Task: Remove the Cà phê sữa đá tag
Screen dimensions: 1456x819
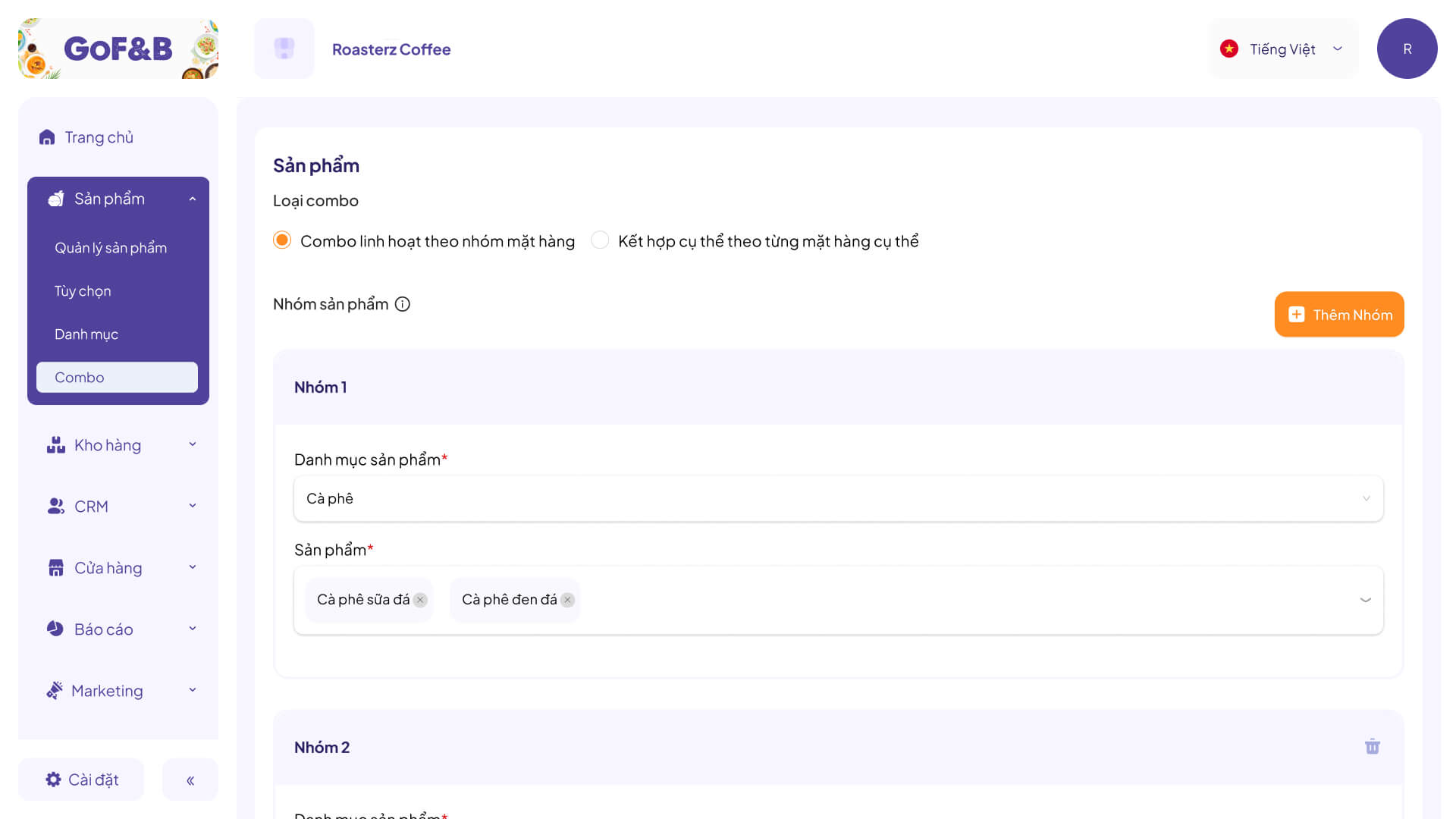Action: coord(420,600)
